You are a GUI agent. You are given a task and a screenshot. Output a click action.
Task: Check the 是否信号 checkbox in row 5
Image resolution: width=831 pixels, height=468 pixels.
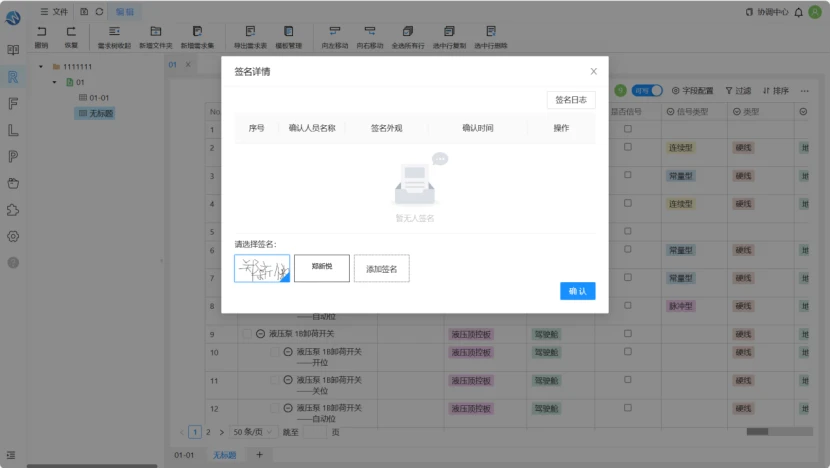(627, 231)
